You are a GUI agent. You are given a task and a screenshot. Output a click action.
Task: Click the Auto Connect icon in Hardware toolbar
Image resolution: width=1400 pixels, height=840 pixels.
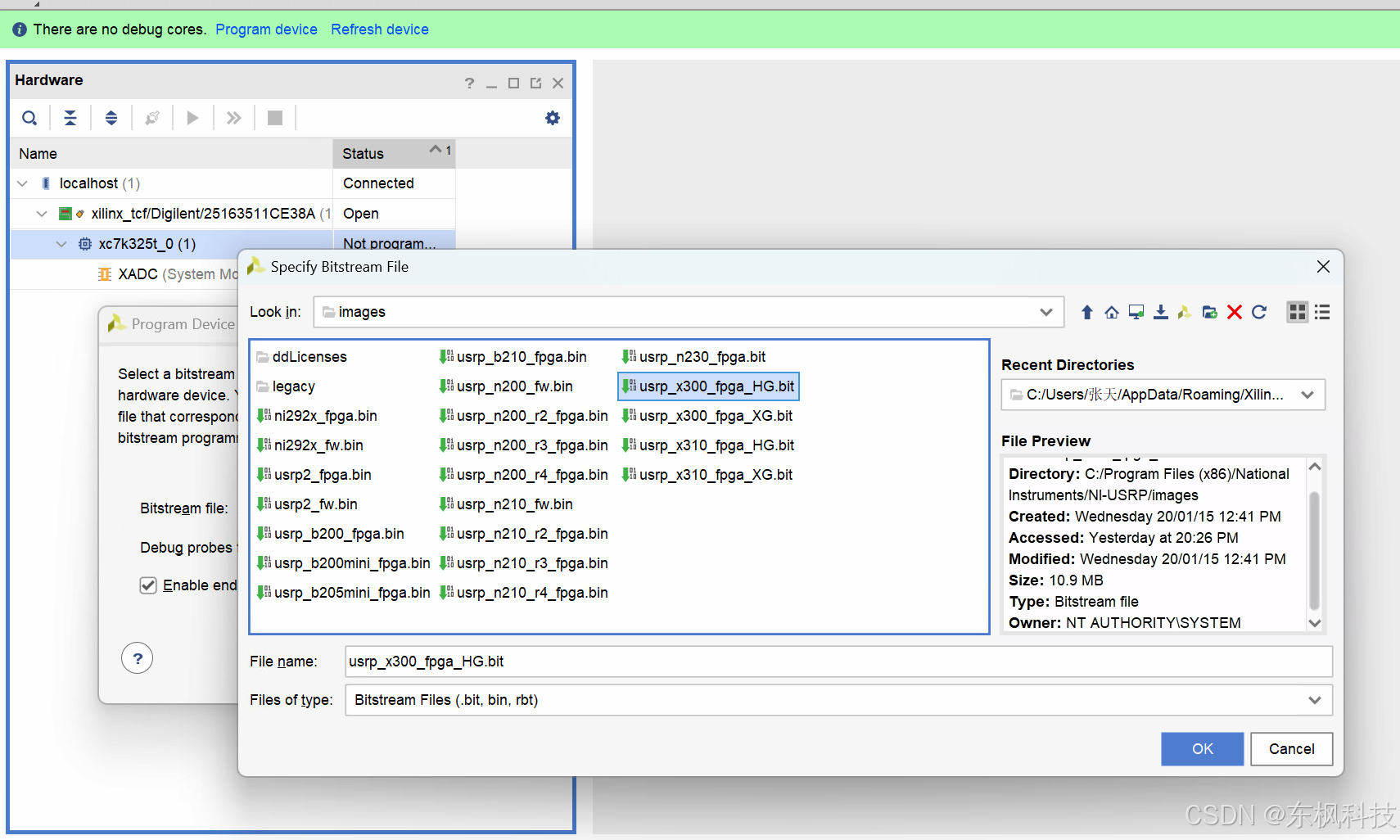tap(152, 118)
